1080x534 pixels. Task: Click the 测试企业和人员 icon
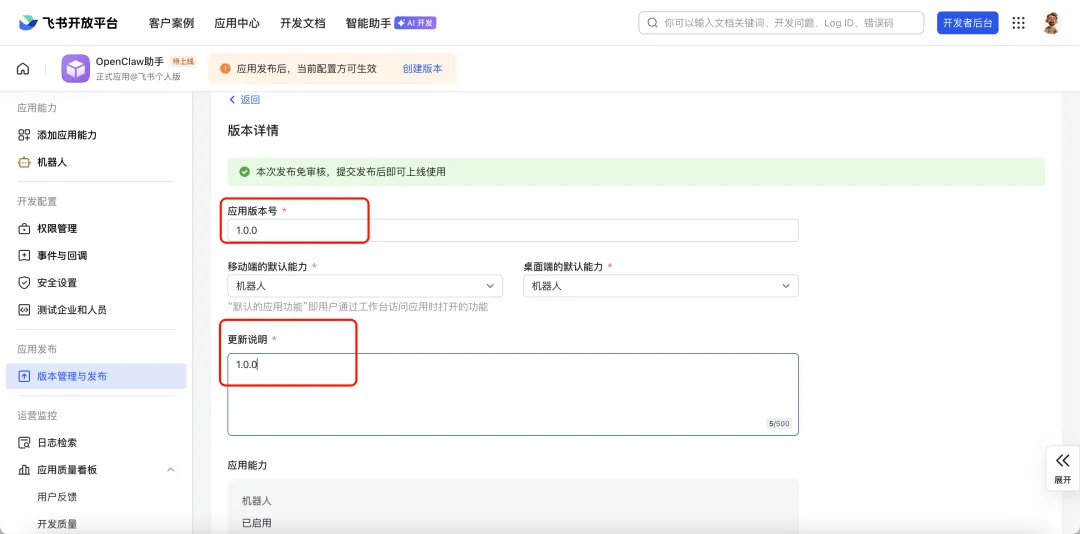pos(24,310)
